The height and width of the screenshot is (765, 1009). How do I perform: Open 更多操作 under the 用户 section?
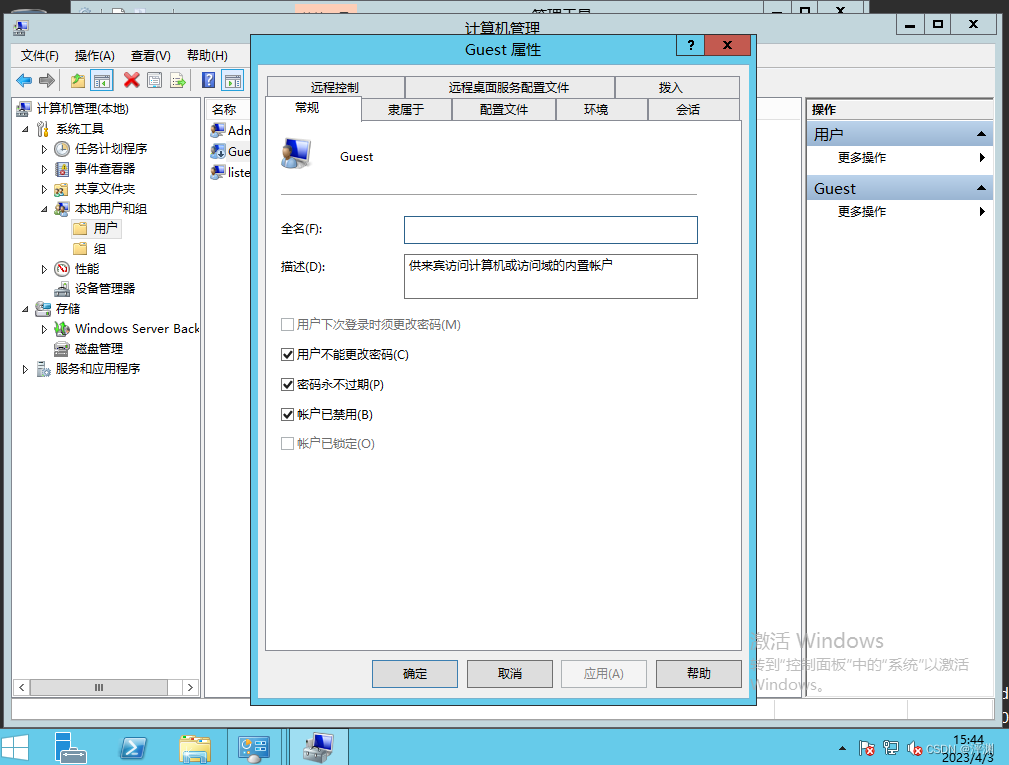tap(899, 158)
